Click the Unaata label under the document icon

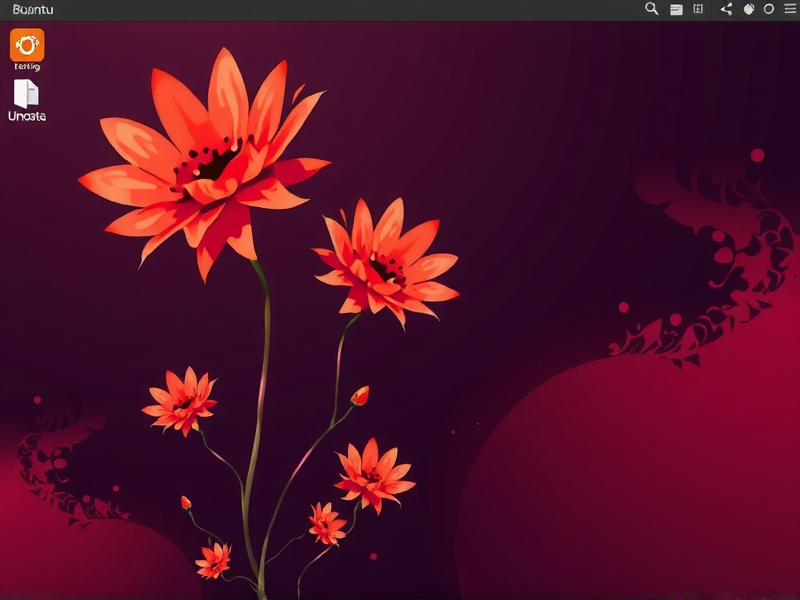click(27, 116)
